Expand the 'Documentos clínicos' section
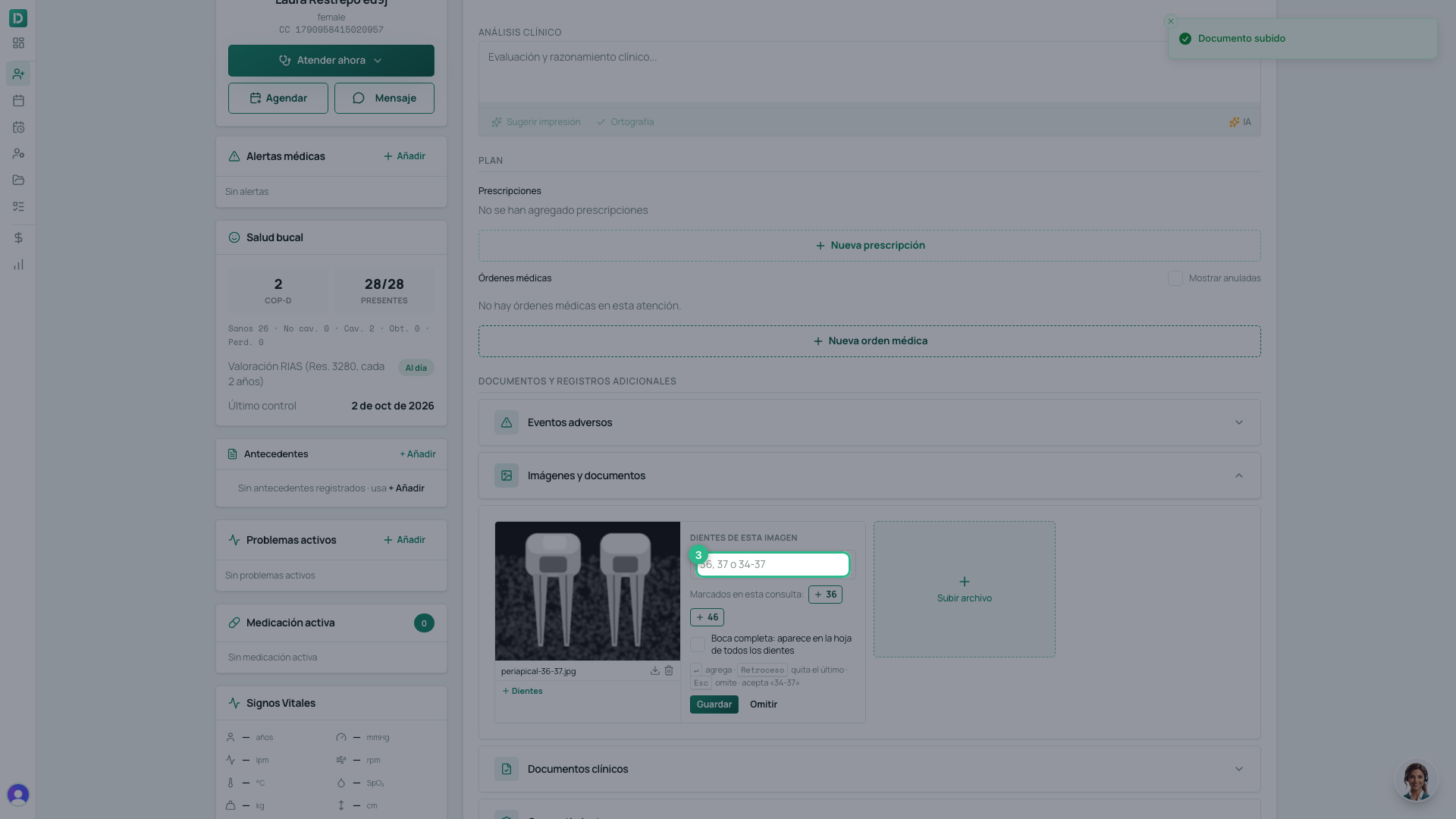 point(869,769)
